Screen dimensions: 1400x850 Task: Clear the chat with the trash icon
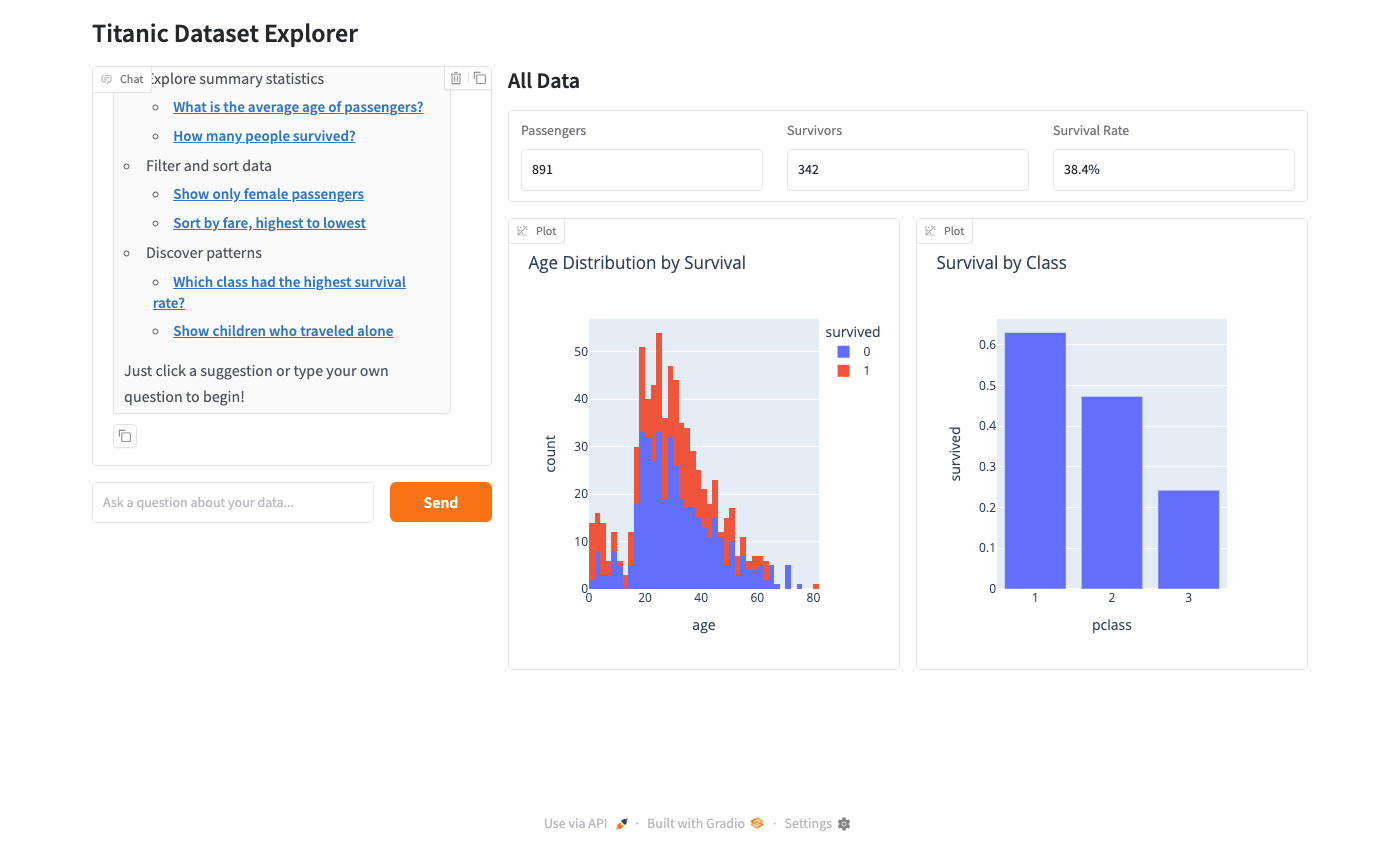pyautogui.click(x=456, y=78)
